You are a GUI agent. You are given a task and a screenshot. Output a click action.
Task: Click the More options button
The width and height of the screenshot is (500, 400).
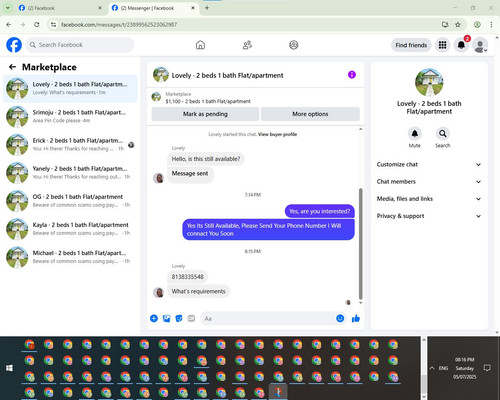(x=310, y=114)
